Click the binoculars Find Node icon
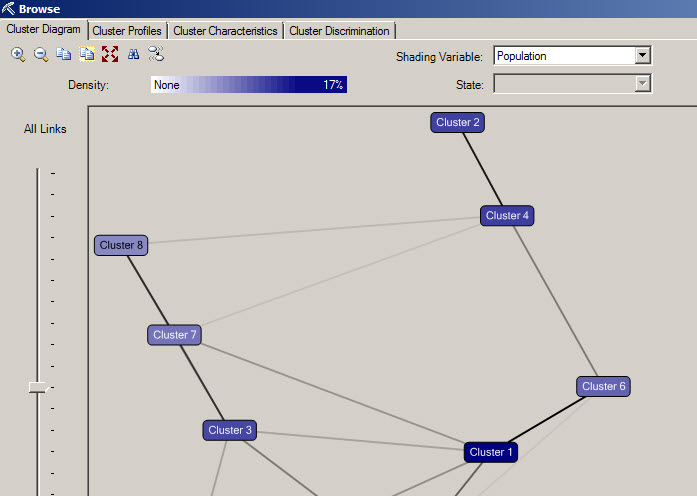 tap(133, 54)
